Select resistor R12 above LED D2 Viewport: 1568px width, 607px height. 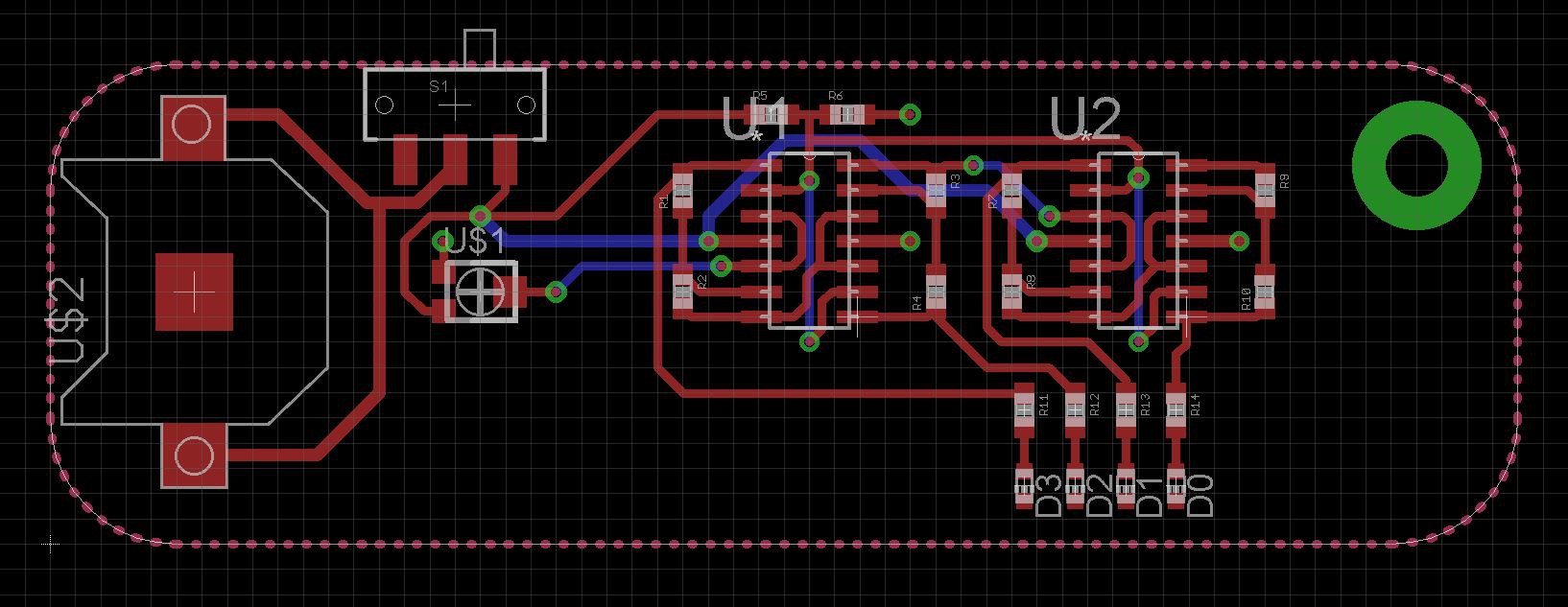click(1074, 409)
